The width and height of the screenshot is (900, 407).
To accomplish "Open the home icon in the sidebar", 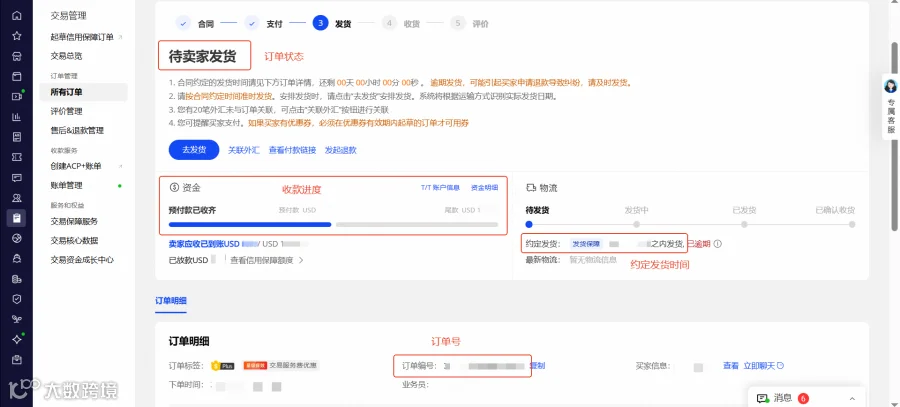I will pos(17,15).
